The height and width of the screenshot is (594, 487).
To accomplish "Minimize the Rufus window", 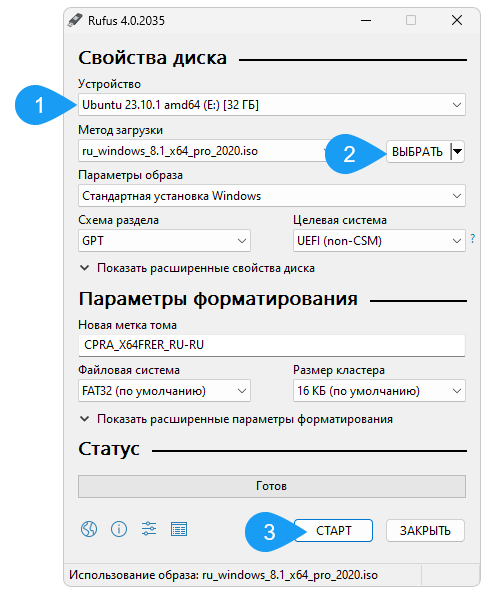I will [x=366, y=20].
